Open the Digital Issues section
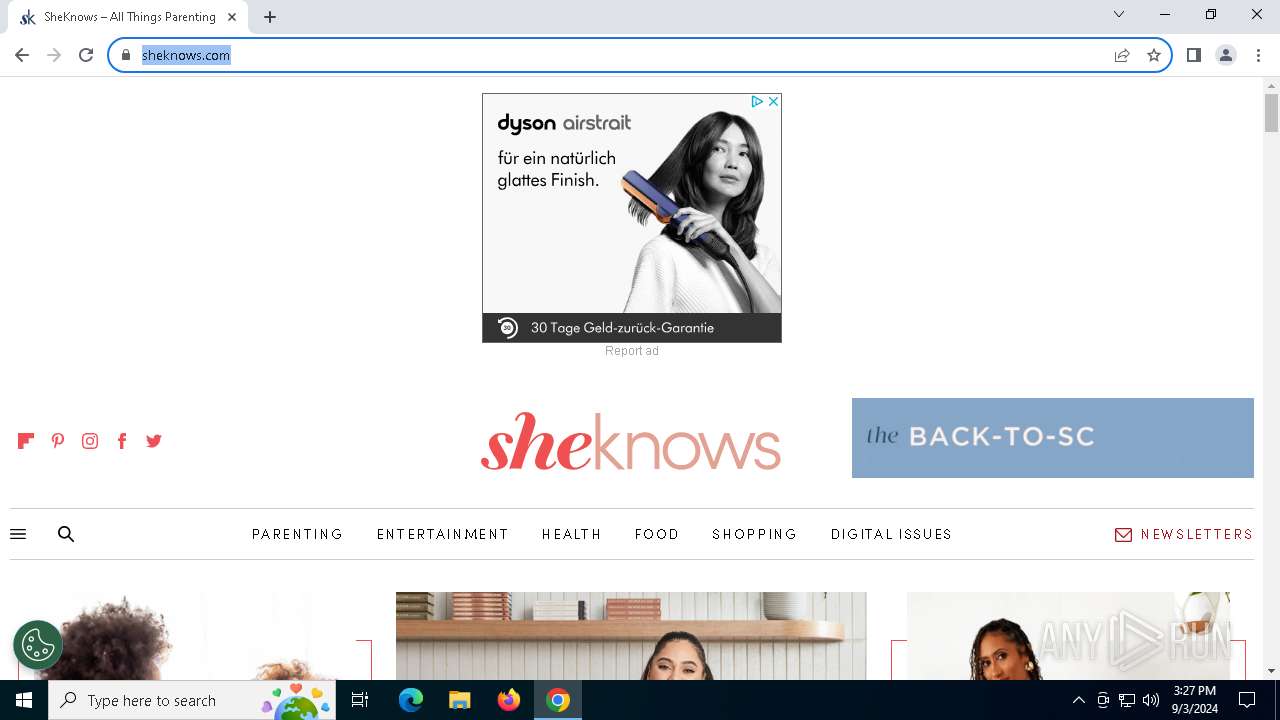Viewport: 1280px width, 720px height. pos(891,534)
